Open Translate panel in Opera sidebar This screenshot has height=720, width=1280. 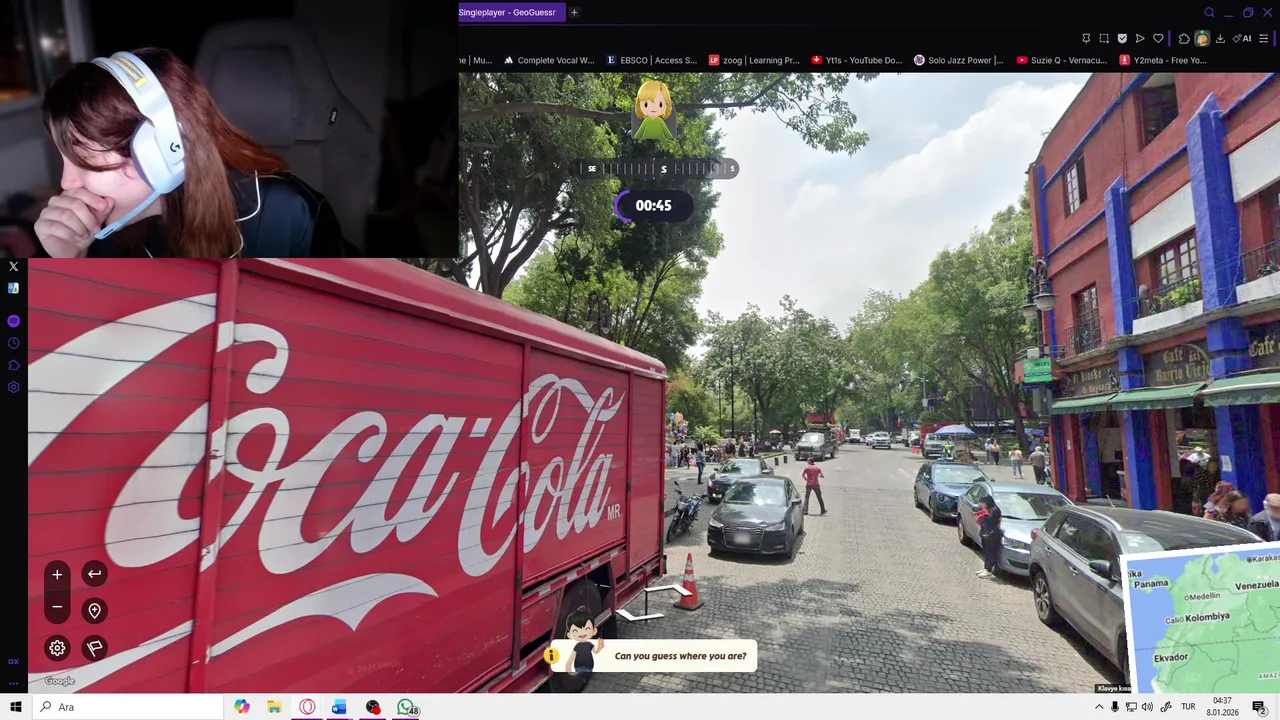[x=13, y=288]
